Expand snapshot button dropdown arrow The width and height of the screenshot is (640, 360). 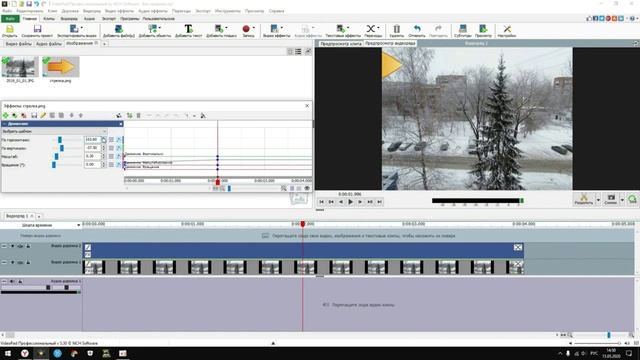coord(622,200)
